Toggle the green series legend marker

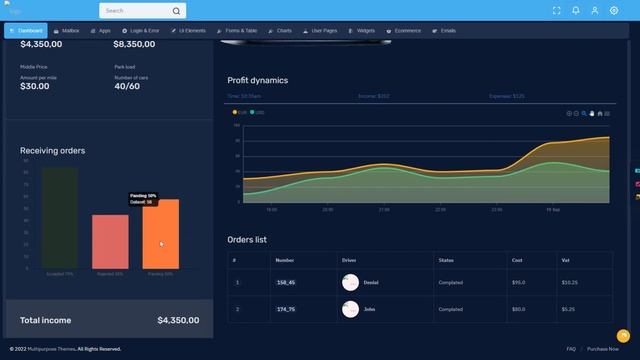(252, 112)
